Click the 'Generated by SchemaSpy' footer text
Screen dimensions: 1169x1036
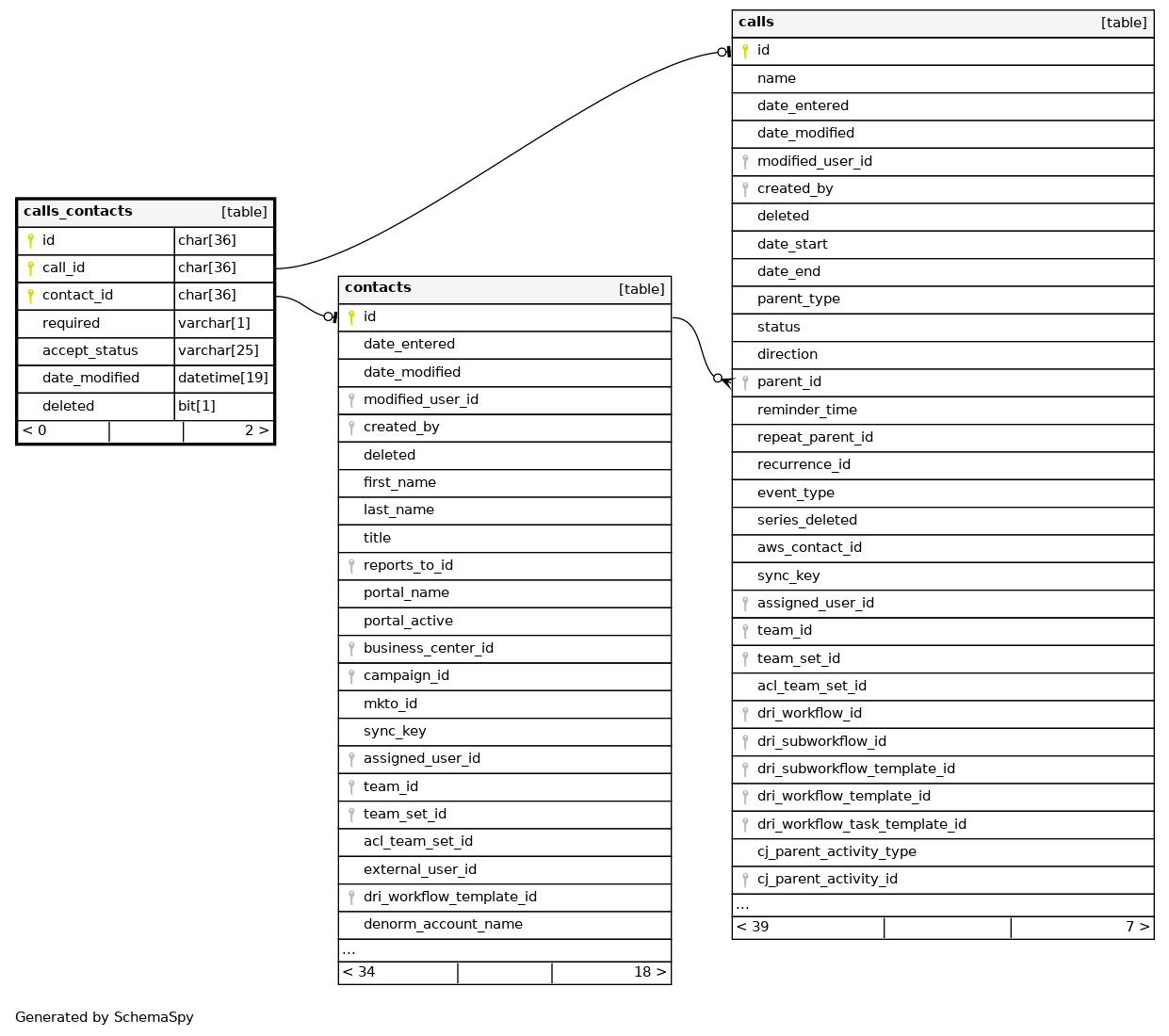pyautogui.click(x=105, y=1017)
